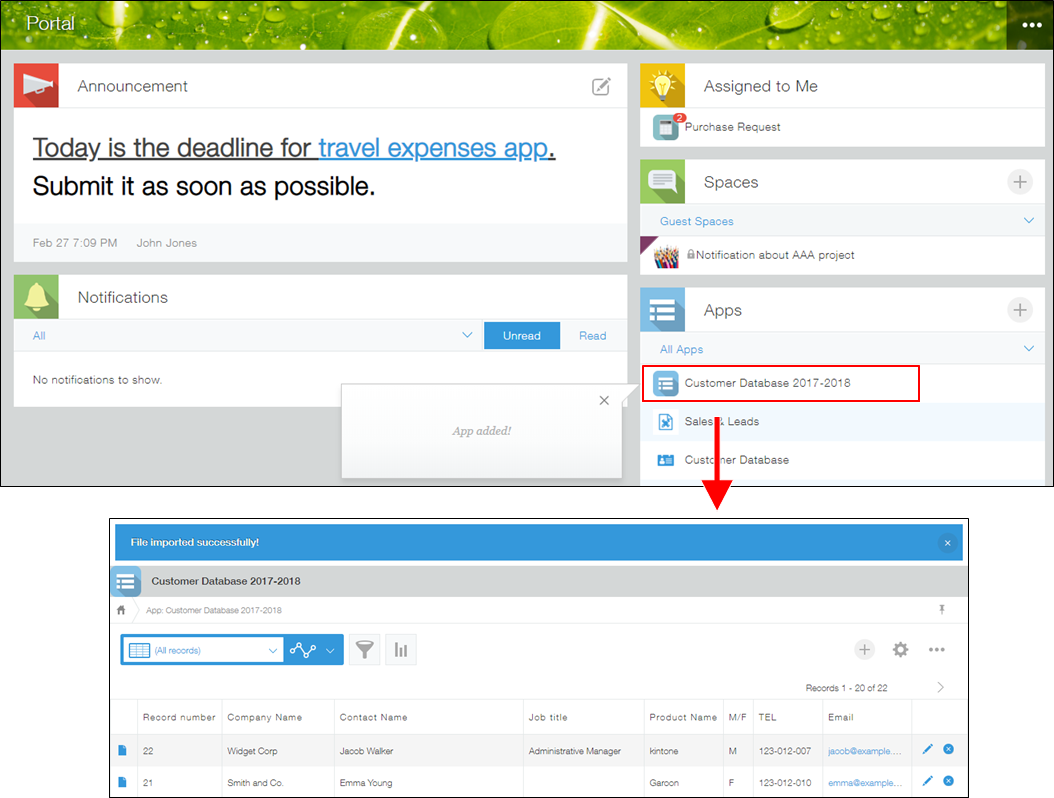This screenshot has width=1054, height=798.
Task: Pin the breadcrumb bar with the pin icon
Action: click(941, 609)
